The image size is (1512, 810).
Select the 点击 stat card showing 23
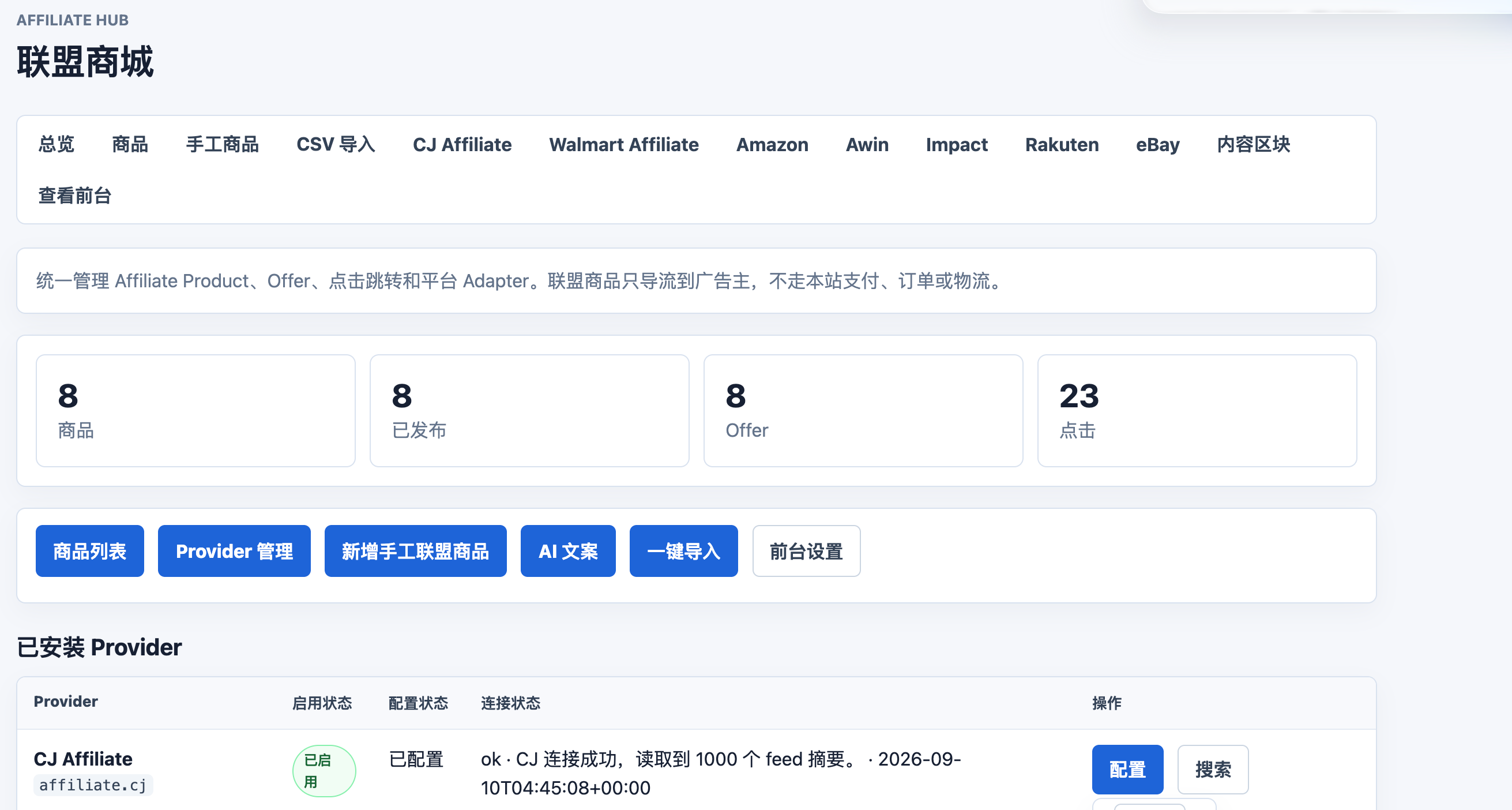[x=1197, y=411]
